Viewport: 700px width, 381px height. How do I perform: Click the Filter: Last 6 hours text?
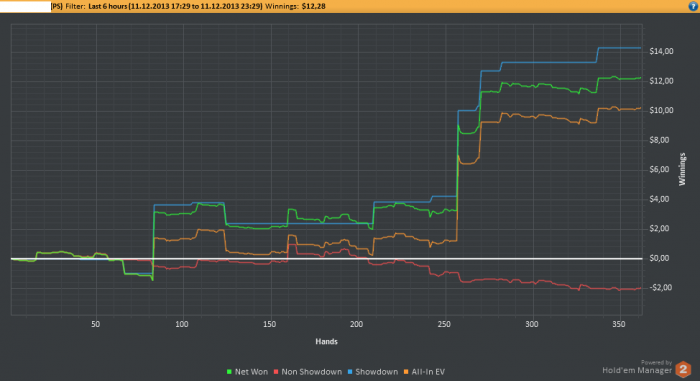click(96, 6)
